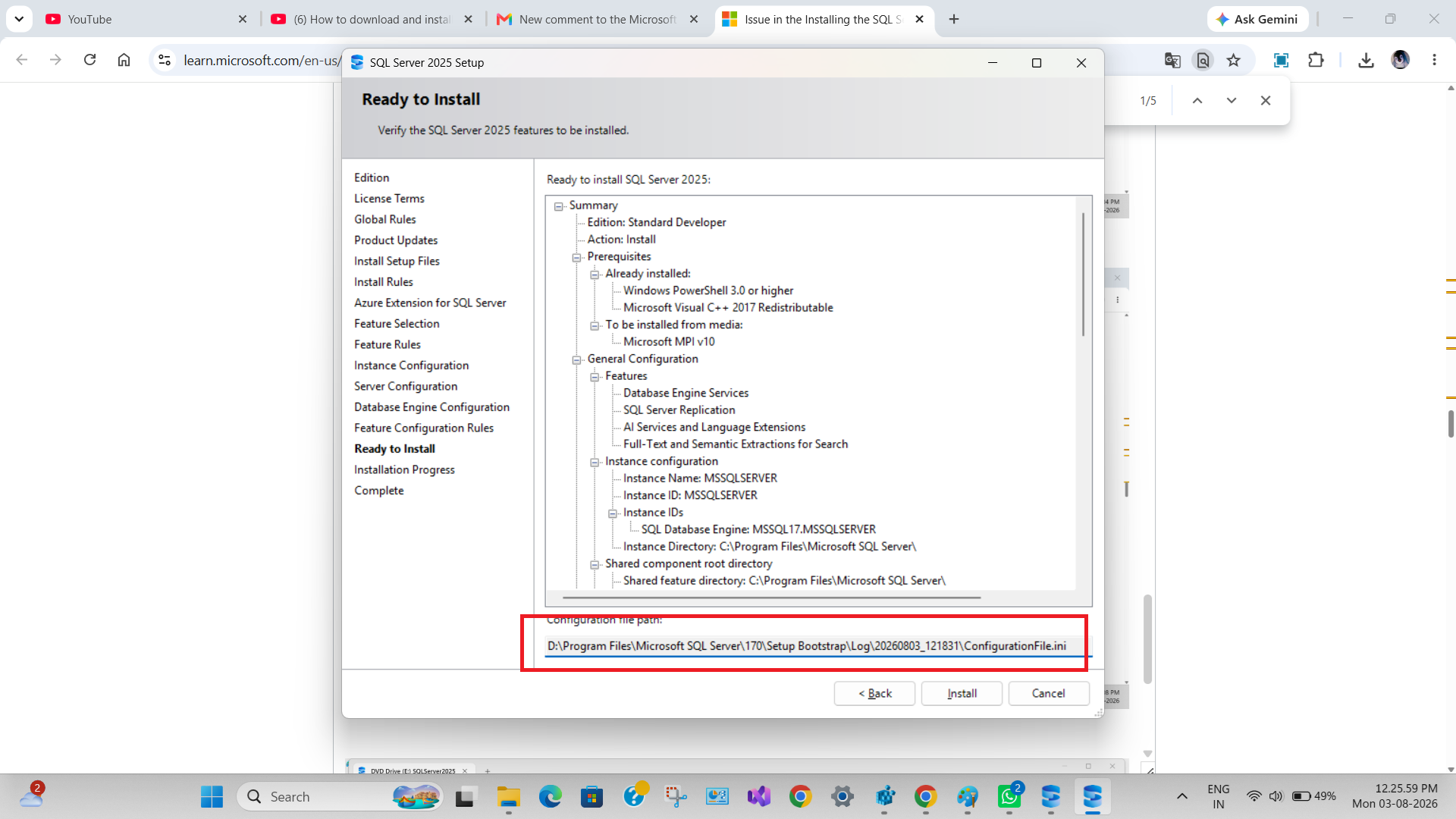Open WhatsApp from the taskbar

(1009, 797)
